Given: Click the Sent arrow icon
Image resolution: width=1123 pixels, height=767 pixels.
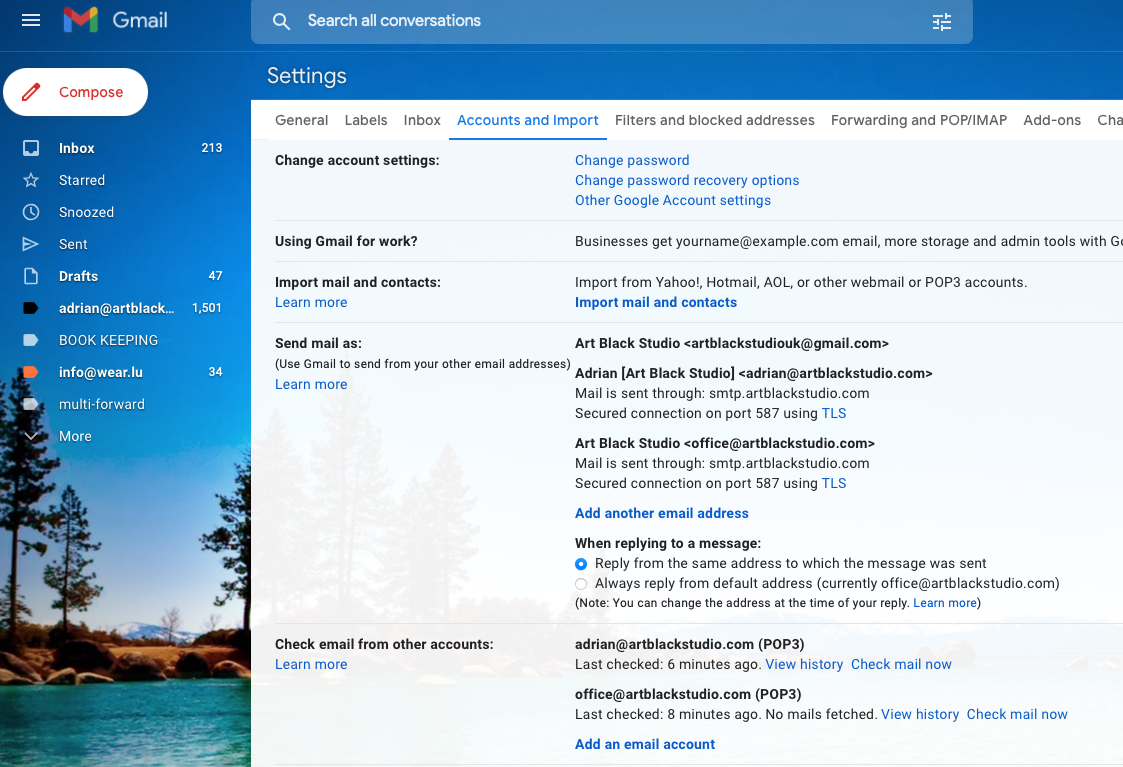Looking at the screenshot, I should pos(31,244).
